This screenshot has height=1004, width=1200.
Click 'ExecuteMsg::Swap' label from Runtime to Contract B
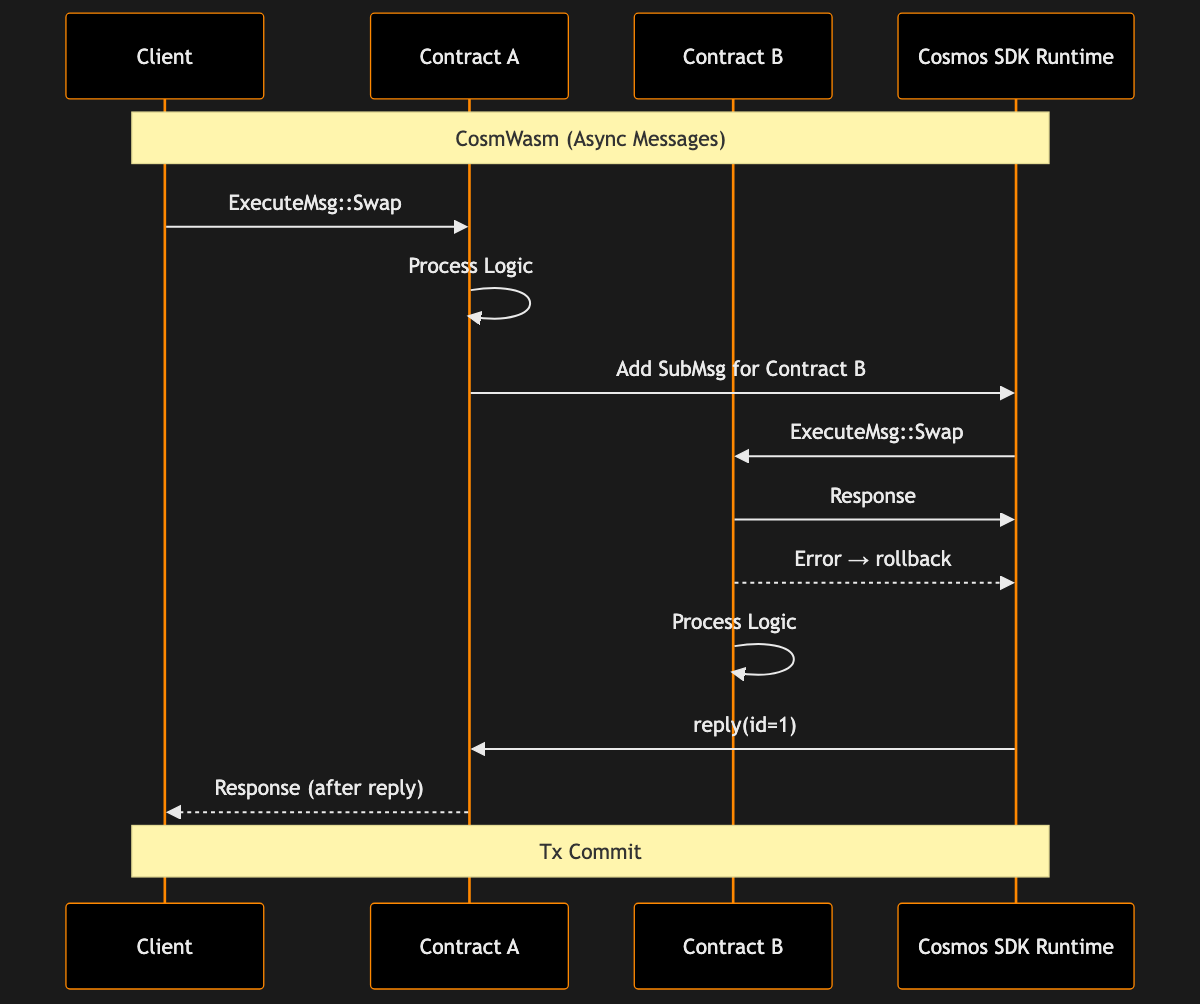[x=876, y=432]
